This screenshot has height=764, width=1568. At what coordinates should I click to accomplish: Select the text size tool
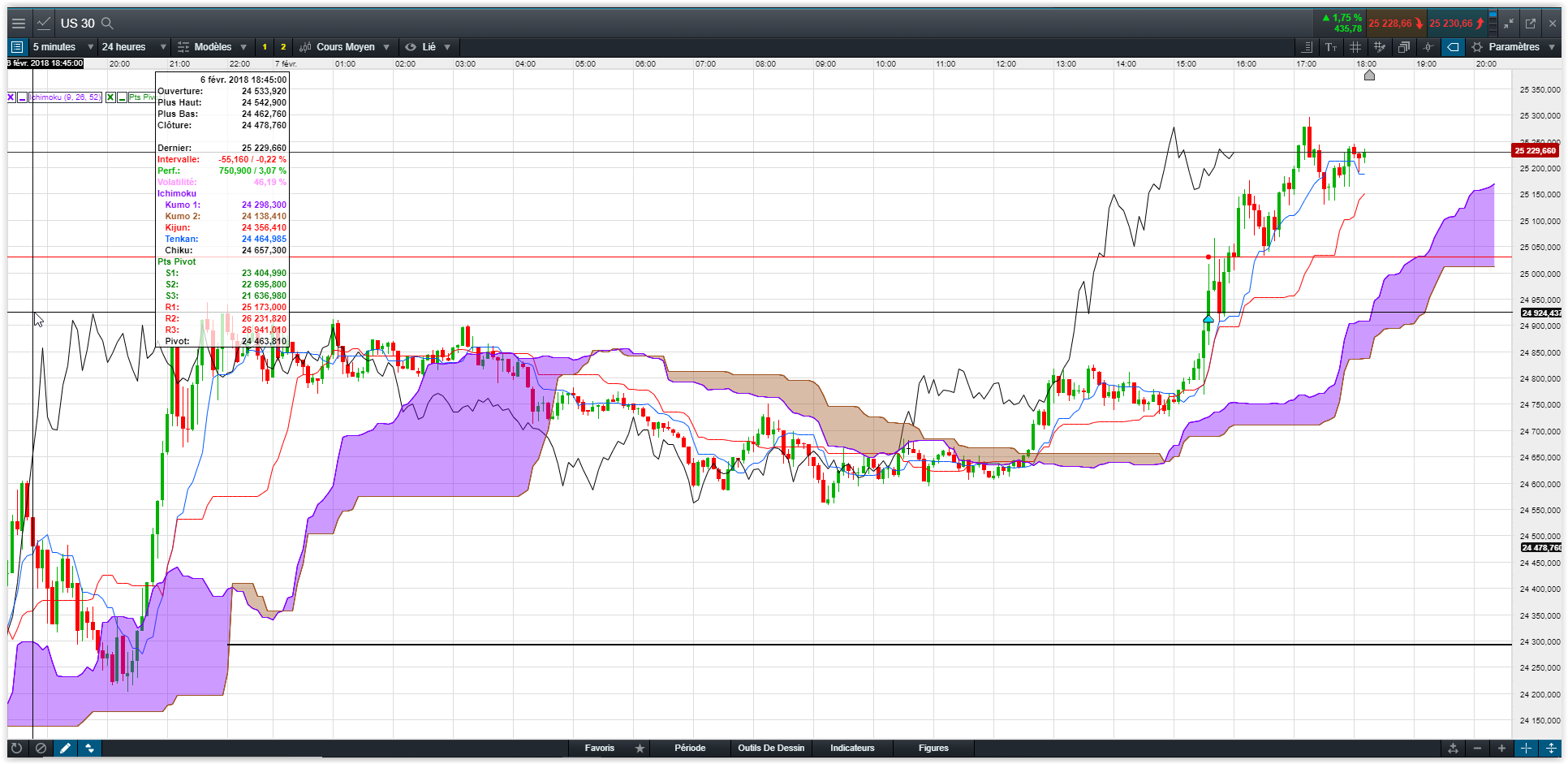[x=1331, y=47]
